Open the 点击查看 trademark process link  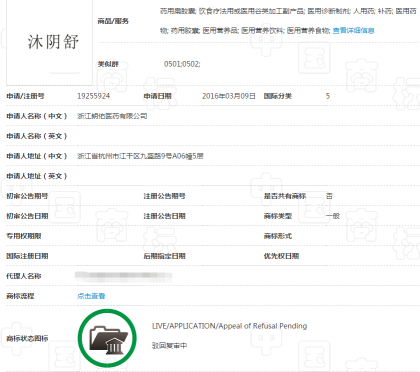click(91, 296)
